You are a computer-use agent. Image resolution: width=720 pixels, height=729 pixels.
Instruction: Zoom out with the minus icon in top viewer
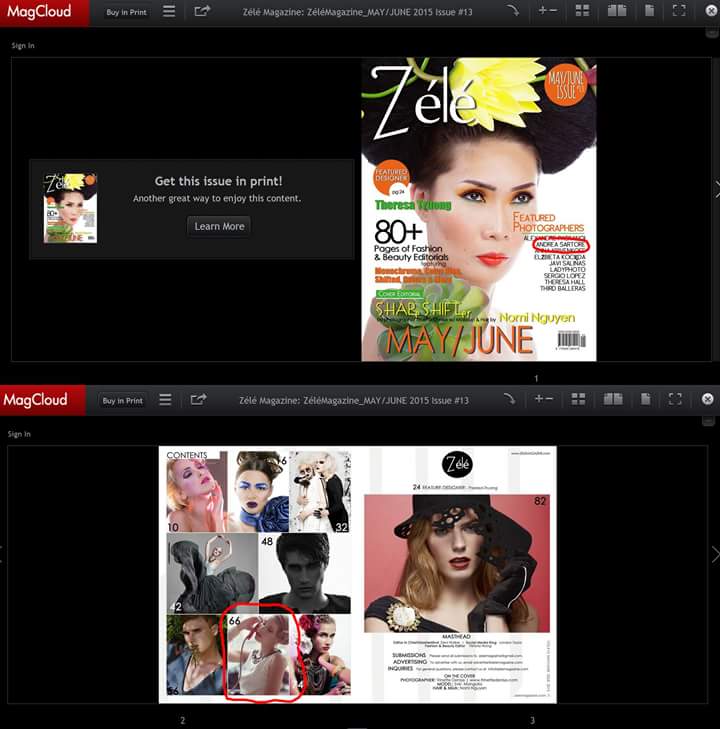pos(553,10)
